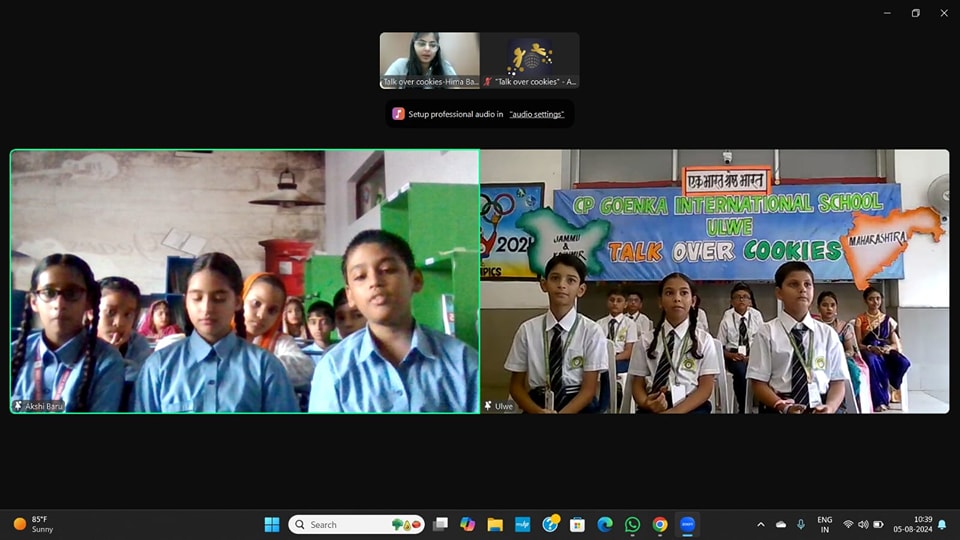Screen dimensions: 960x540
Task: Open the Get Help taskbar icon
Action: pos(550,524)
